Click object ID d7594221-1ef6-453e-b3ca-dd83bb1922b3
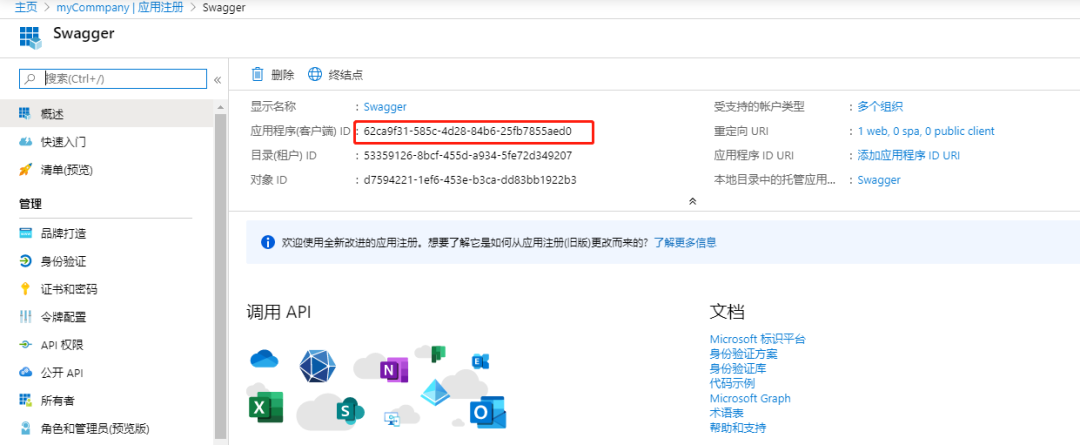This screenshot has width=1080, height=445. 470,180
